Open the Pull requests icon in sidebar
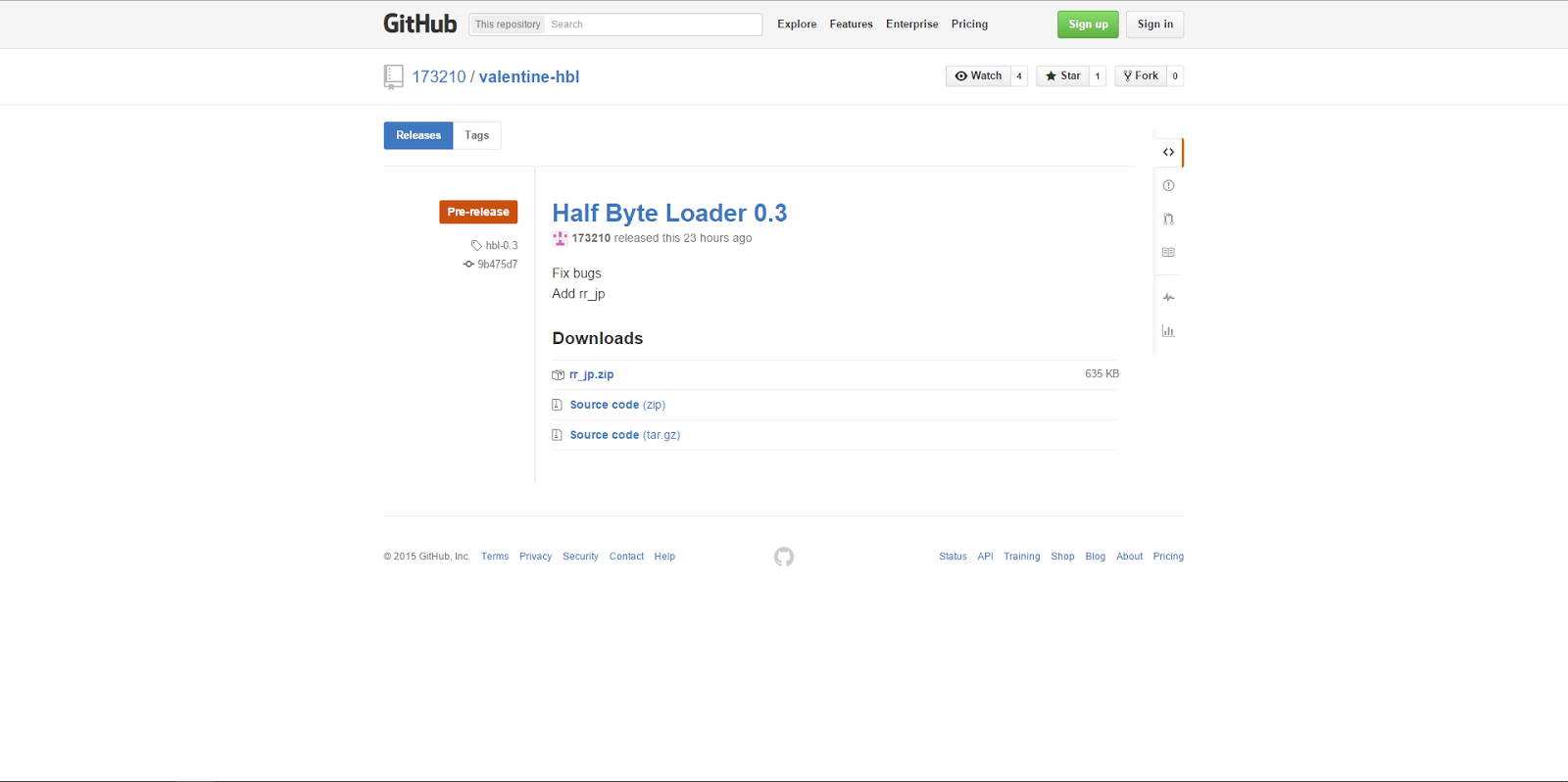This screenshot has height=782, width=1568. [x=1168, y=219]
